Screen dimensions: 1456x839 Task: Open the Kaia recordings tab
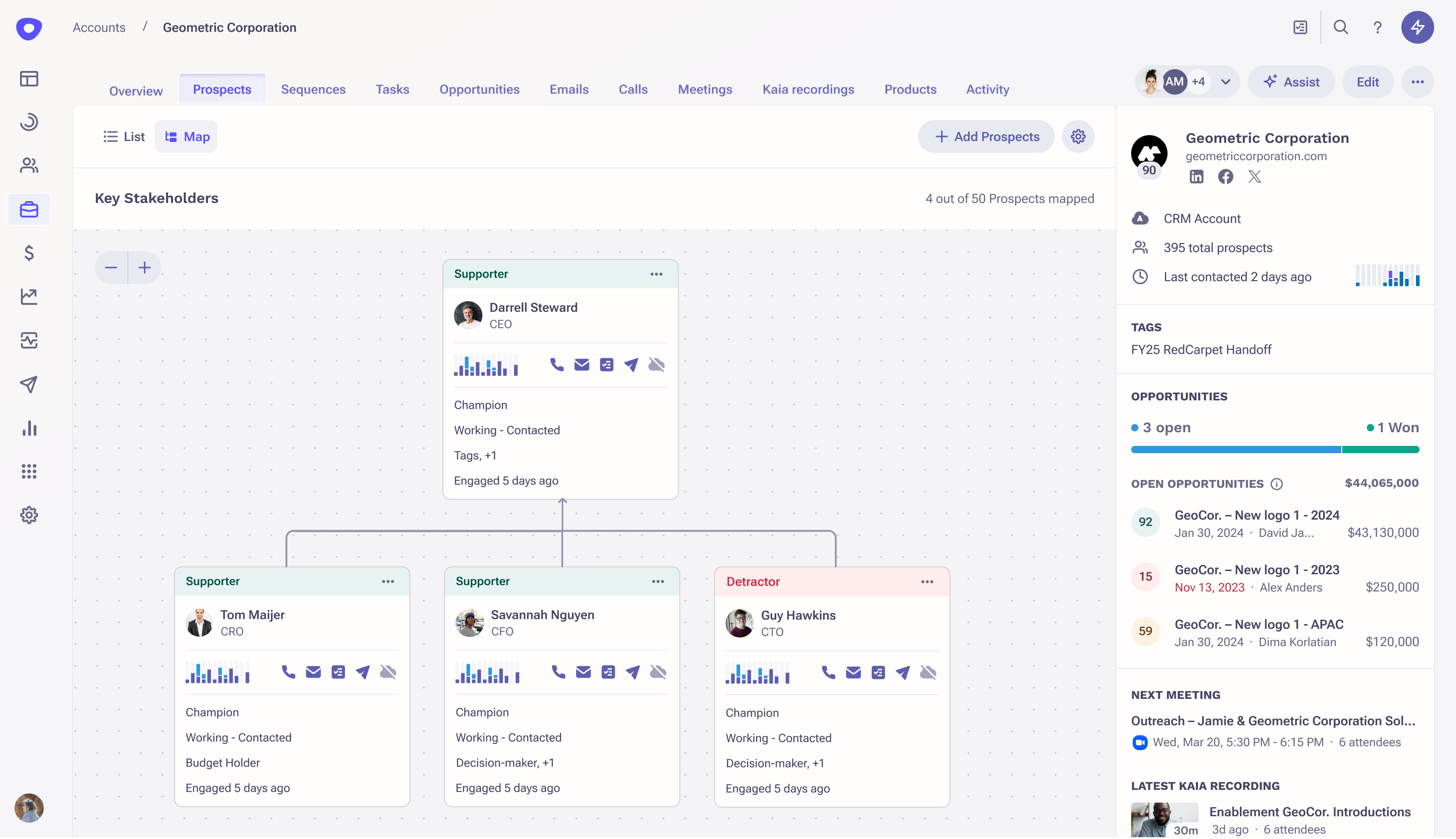click(x=808, y=89)
